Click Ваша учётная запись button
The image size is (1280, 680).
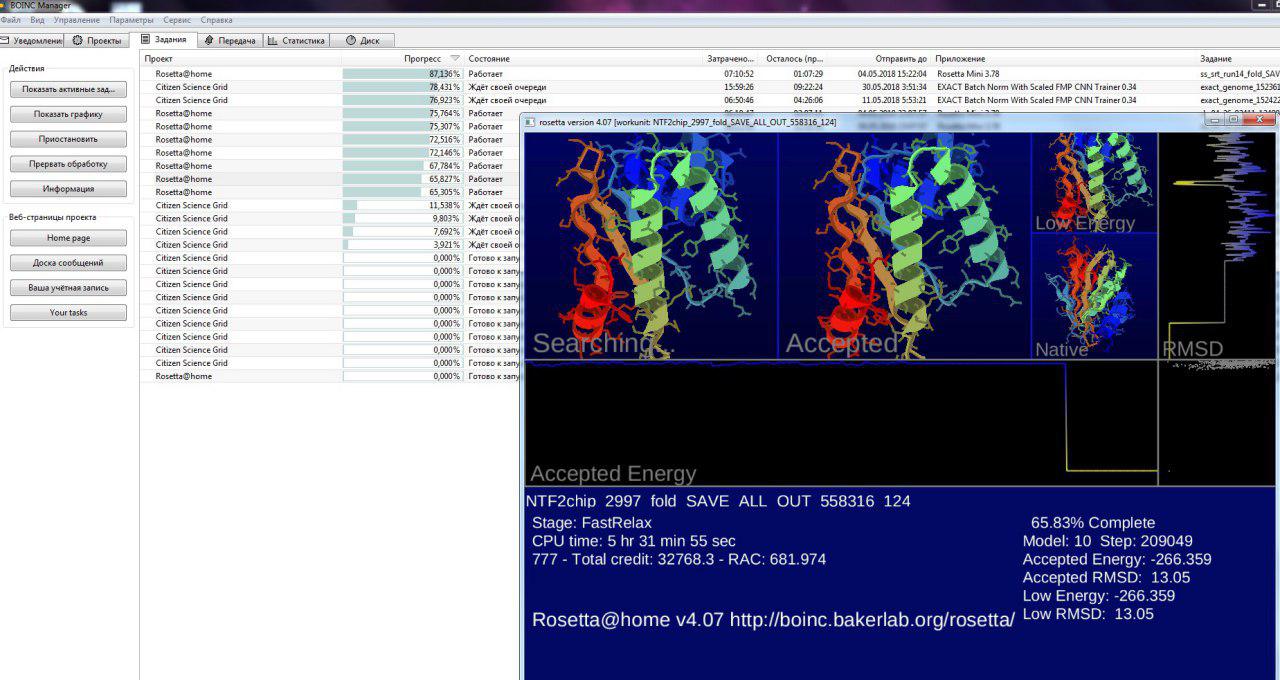[68, 288]
